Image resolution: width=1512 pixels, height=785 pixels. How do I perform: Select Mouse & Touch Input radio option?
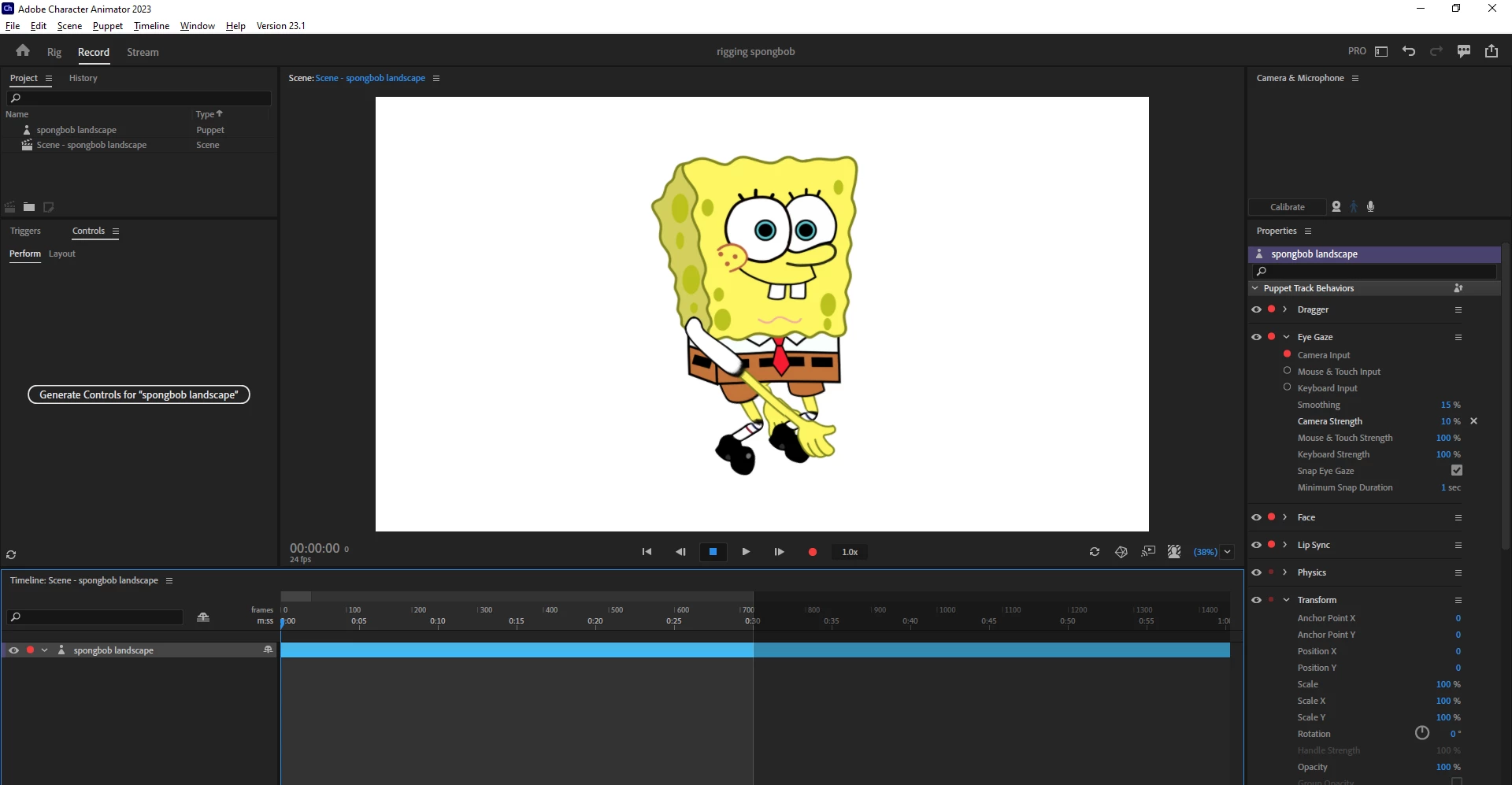click(x=1288, y=371)
